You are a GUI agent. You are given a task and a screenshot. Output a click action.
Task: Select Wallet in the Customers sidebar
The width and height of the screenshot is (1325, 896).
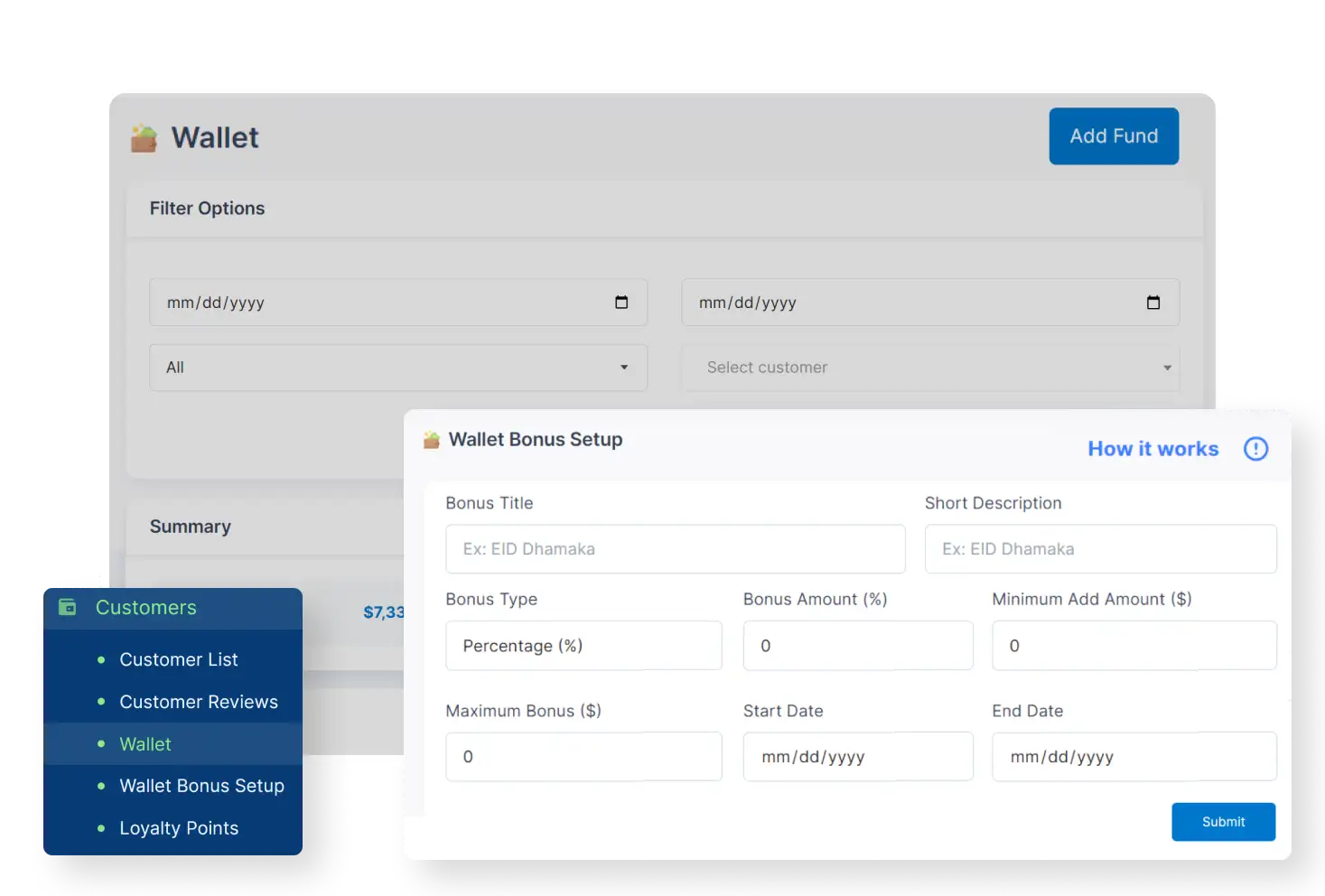coord(145,743)
